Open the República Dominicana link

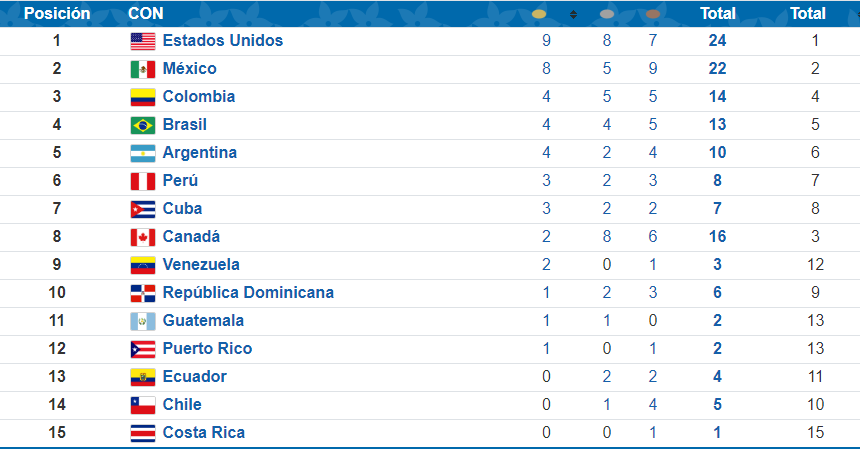pos(248,292)
